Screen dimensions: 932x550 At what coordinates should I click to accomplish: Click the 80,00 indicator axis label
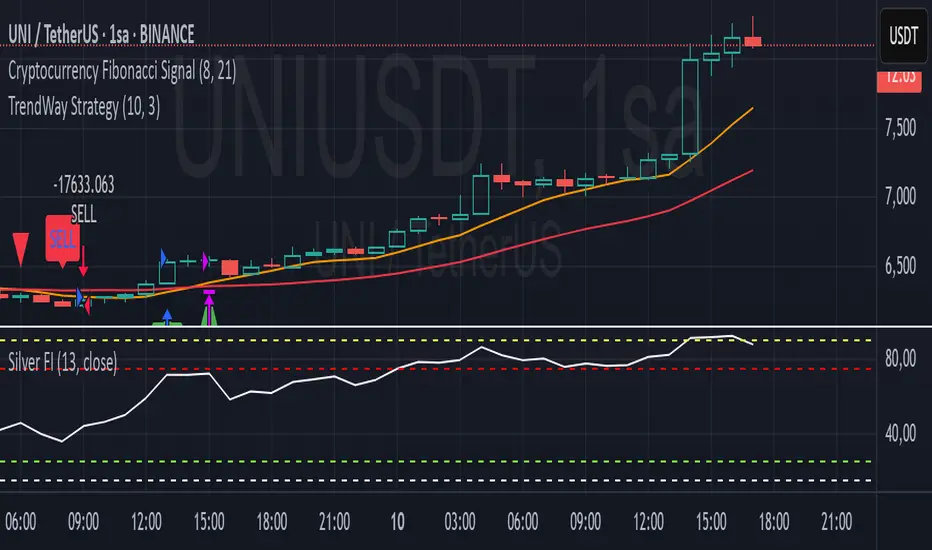[900, 359]
